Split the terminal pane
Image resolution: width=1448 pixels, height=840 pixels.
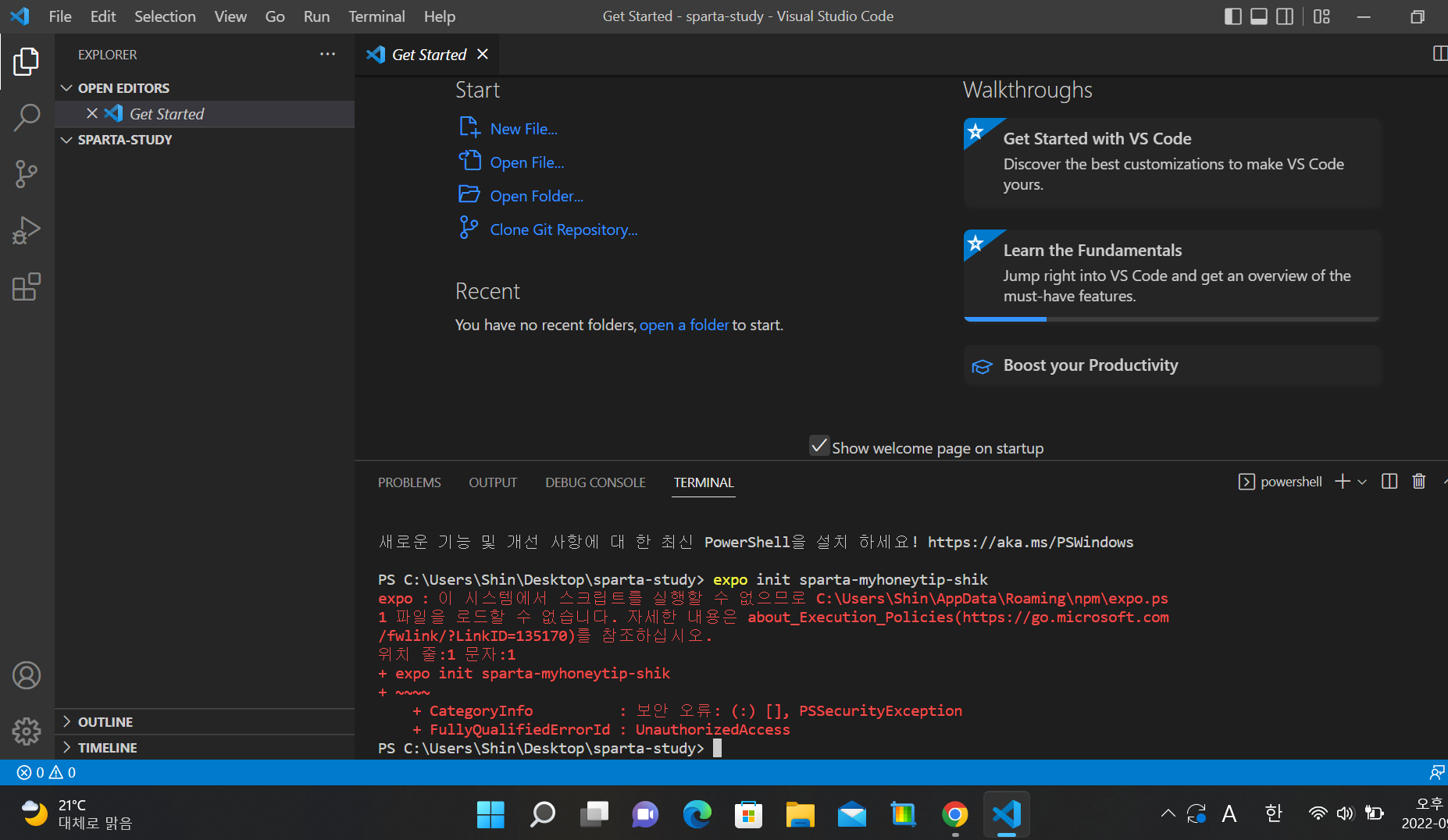coord(1389,482)
